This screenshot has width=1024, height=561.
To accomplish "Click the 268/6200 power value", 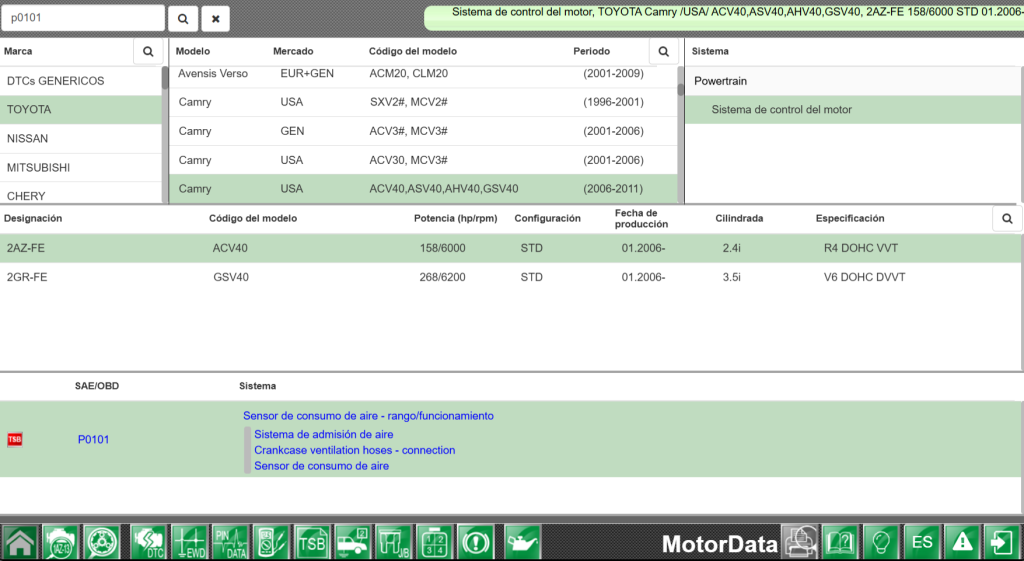I will (x=442, y=277).
